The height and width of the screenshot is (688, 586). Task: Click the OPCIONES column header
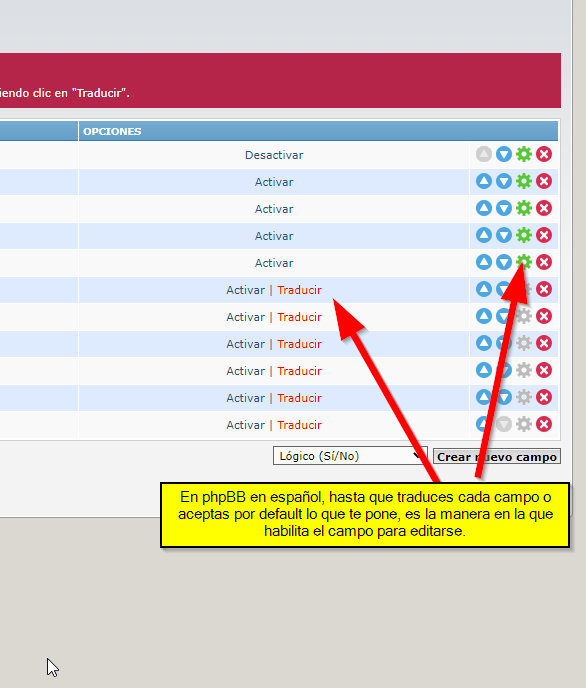[112, 131]
